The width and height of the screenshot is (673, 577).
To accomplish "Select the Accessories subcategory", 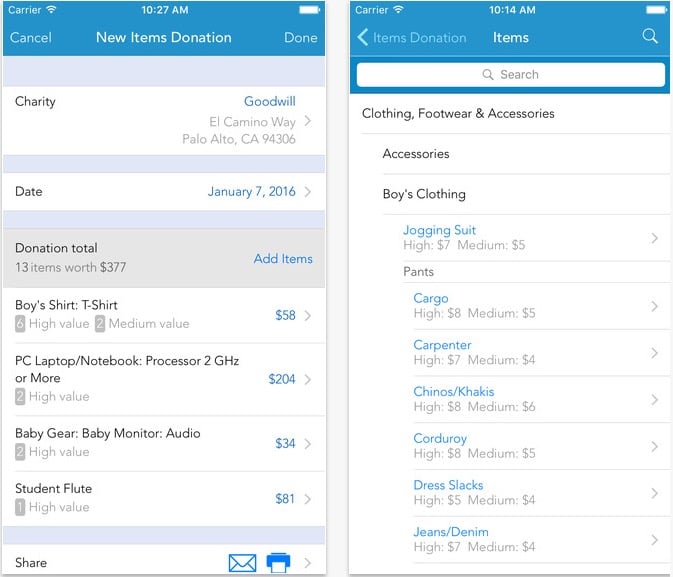I will pyautogui.click(x=416, y=154).
